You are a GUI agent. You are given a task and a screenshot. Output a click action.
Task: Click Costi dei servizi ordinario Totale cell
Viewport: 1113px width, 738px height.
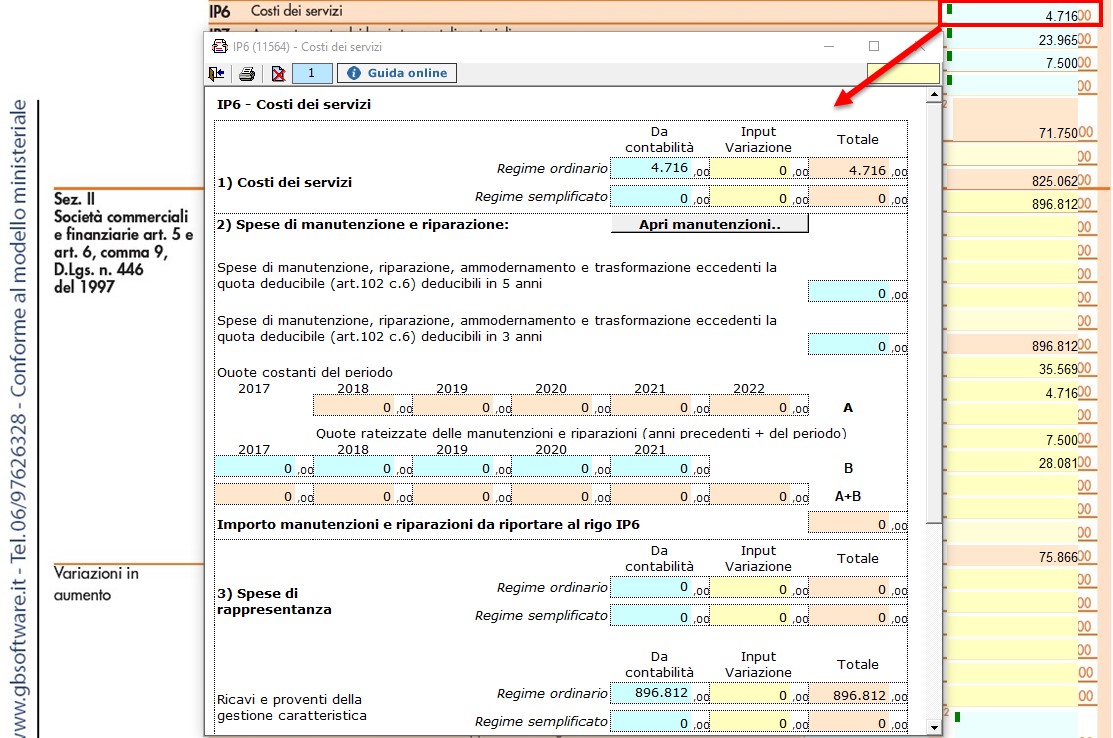[x=858, y=168]
